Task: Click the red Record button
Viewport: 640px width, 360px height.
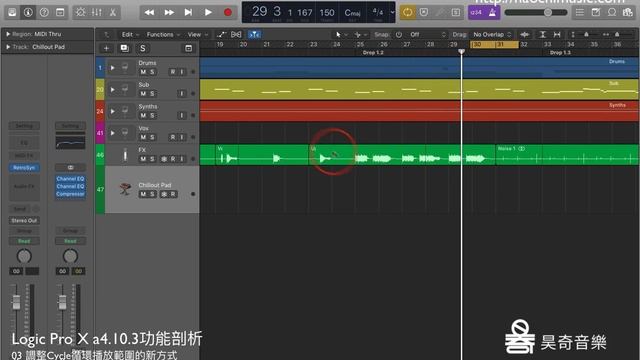Action: (228, 12)
